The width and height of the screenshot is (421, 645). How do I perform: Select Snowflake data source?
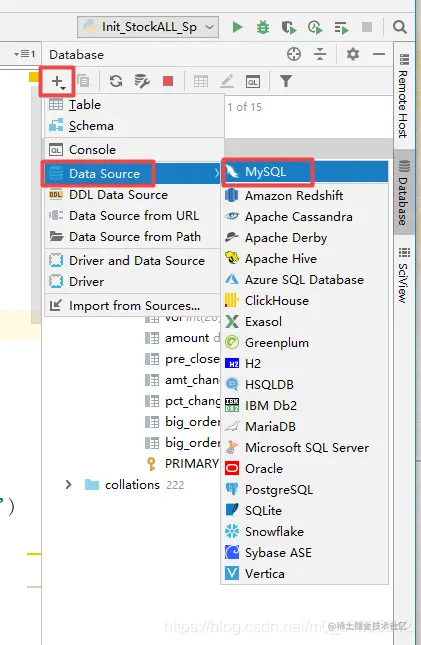click(305, 531)
